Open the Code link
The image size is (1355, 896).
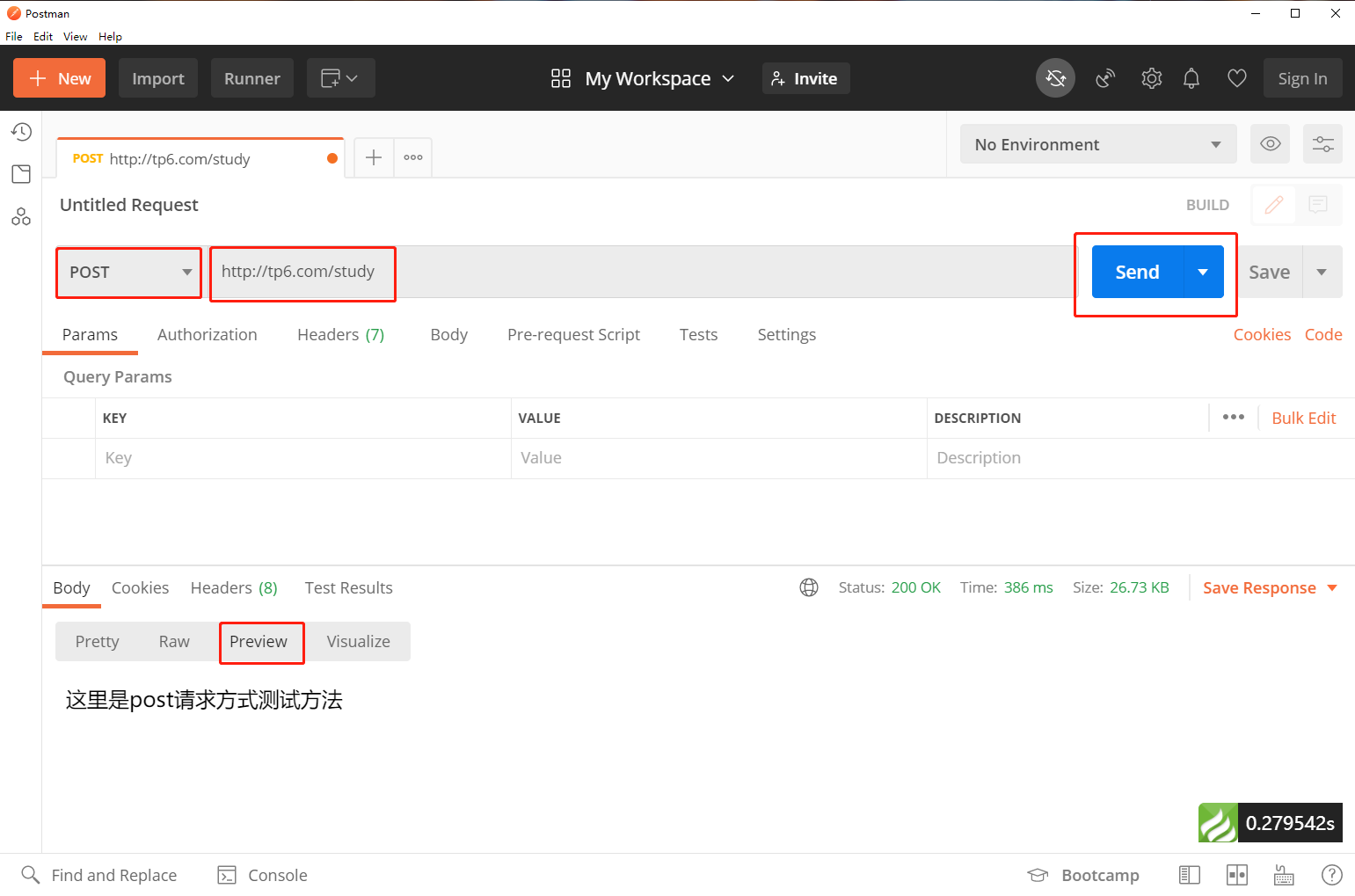[x=1323, y=334]
